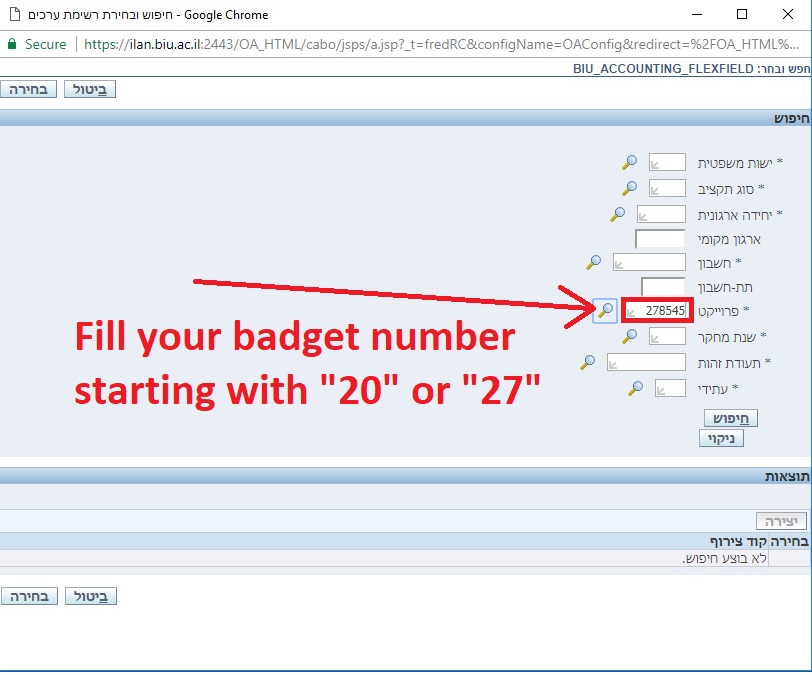
Task: Click the Chrome address bar URL
Action: (440, 44)
